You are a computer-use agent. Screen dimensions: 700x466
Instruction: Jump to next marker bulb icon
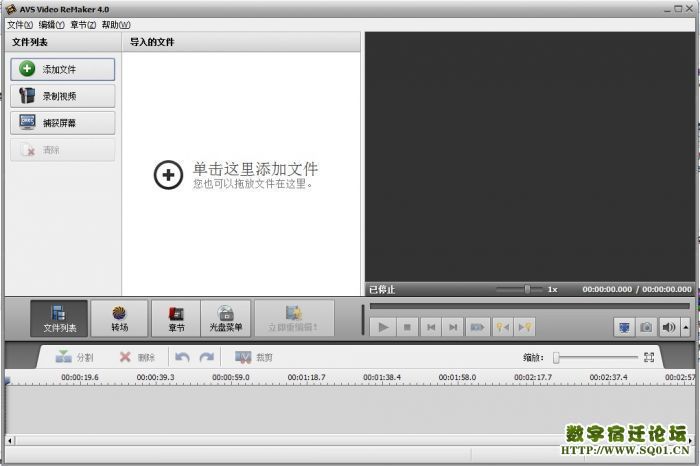(x=524, y=327)
